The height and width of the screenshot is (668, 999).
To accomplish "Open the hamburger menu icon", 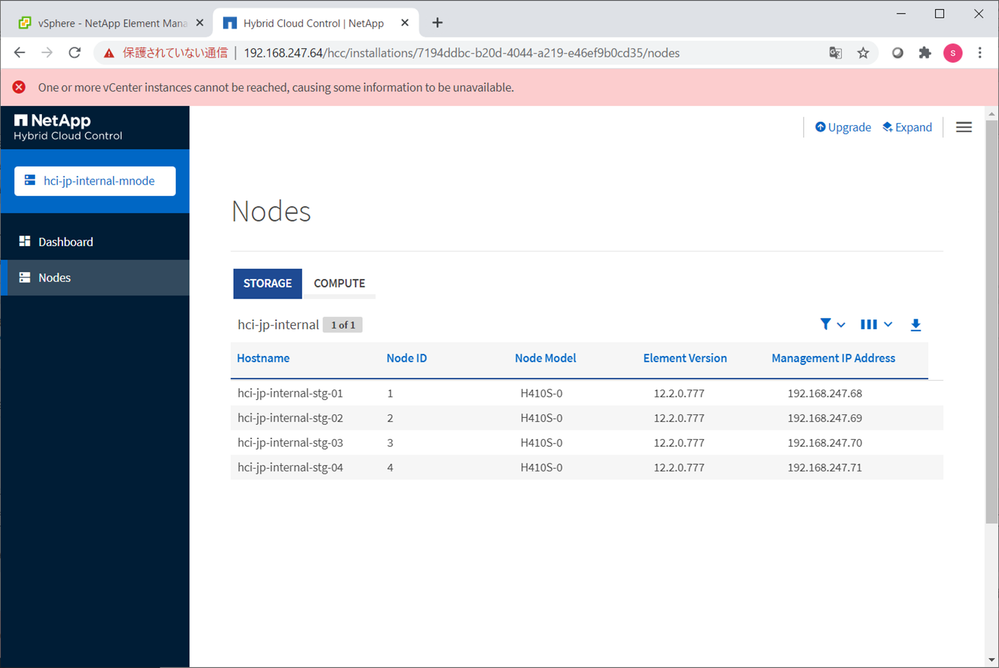I will click(x=963, y=127).
